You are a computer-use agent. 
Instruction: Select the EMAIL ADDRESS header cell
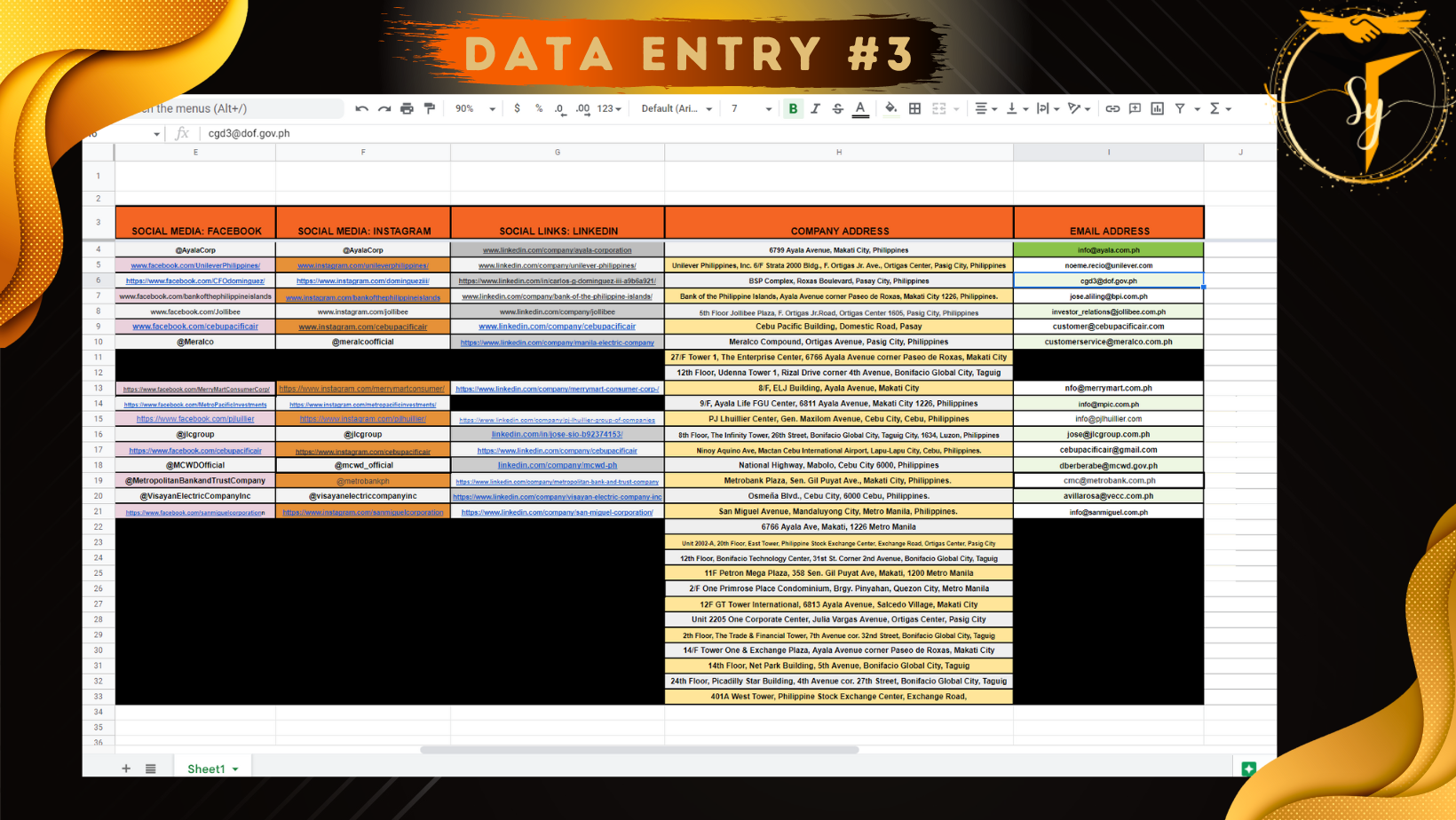1109,223
